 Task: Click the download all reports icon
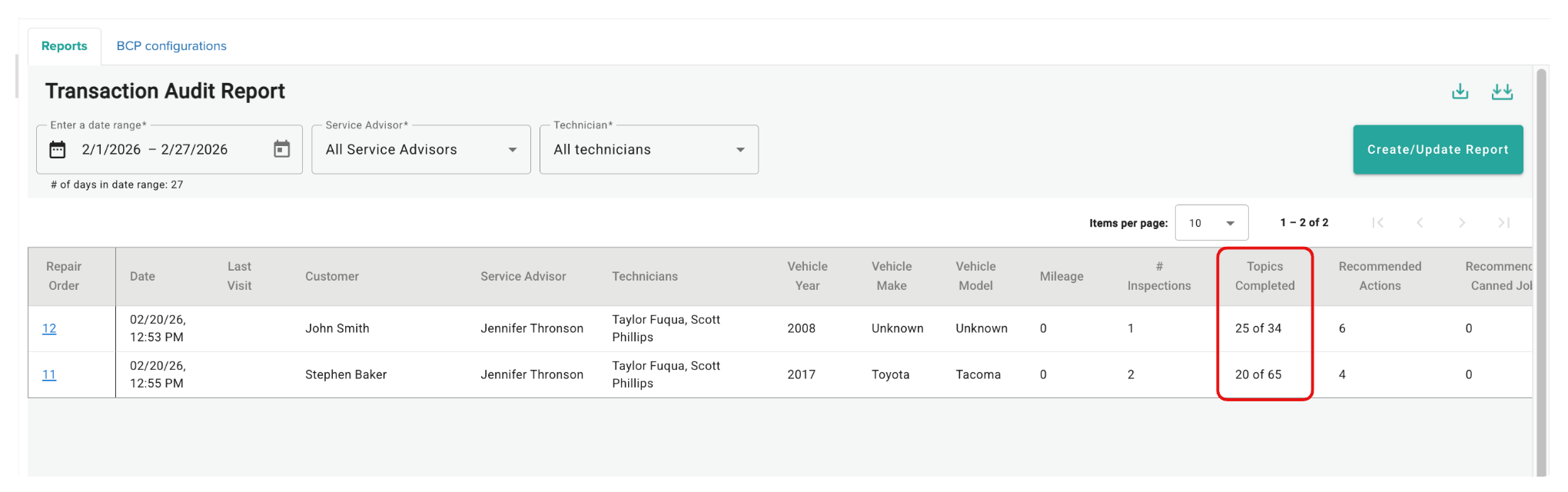coord(1502,91)
